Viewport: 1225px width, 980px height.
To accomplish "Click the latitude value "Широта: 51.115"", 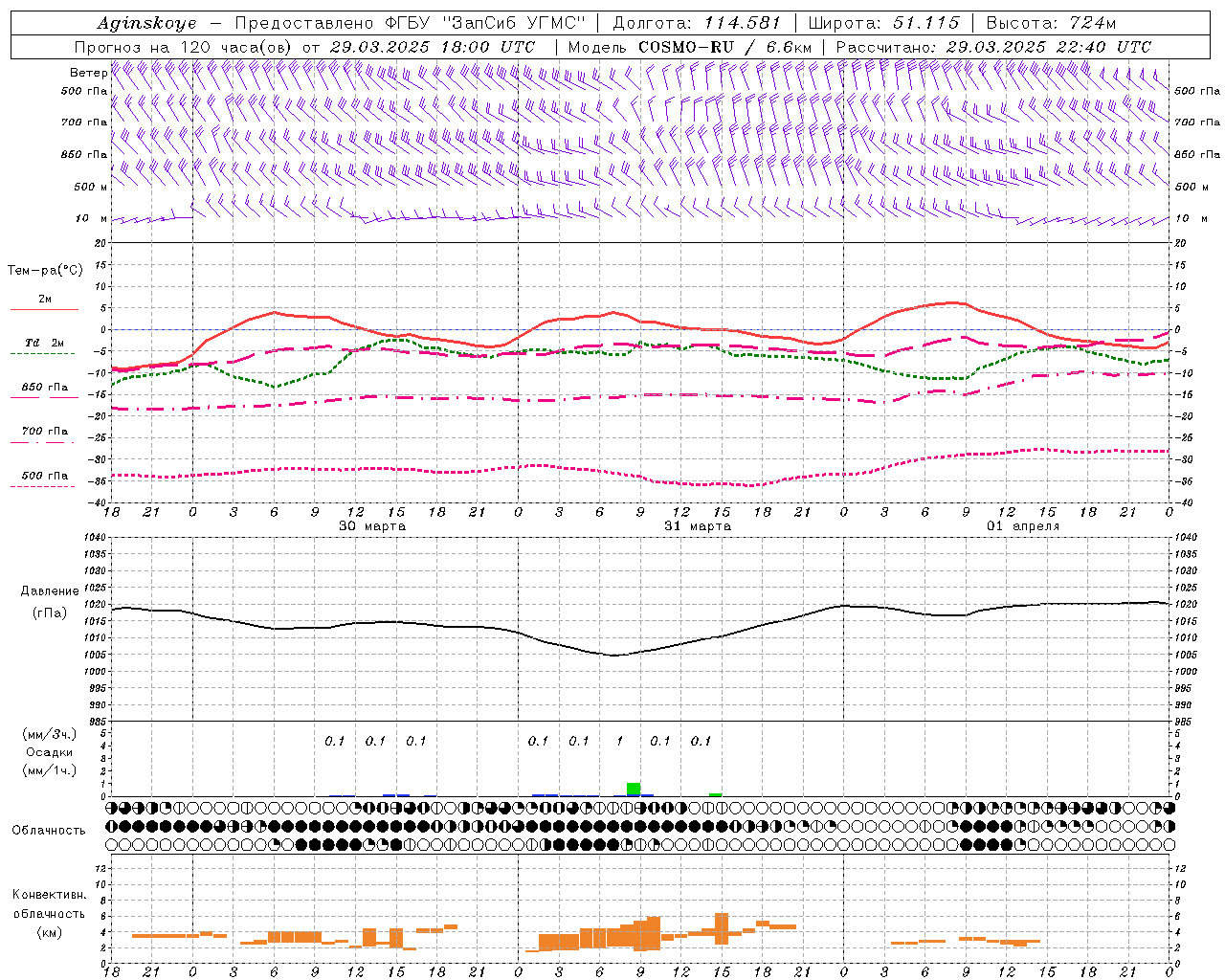I will [883, 23].
